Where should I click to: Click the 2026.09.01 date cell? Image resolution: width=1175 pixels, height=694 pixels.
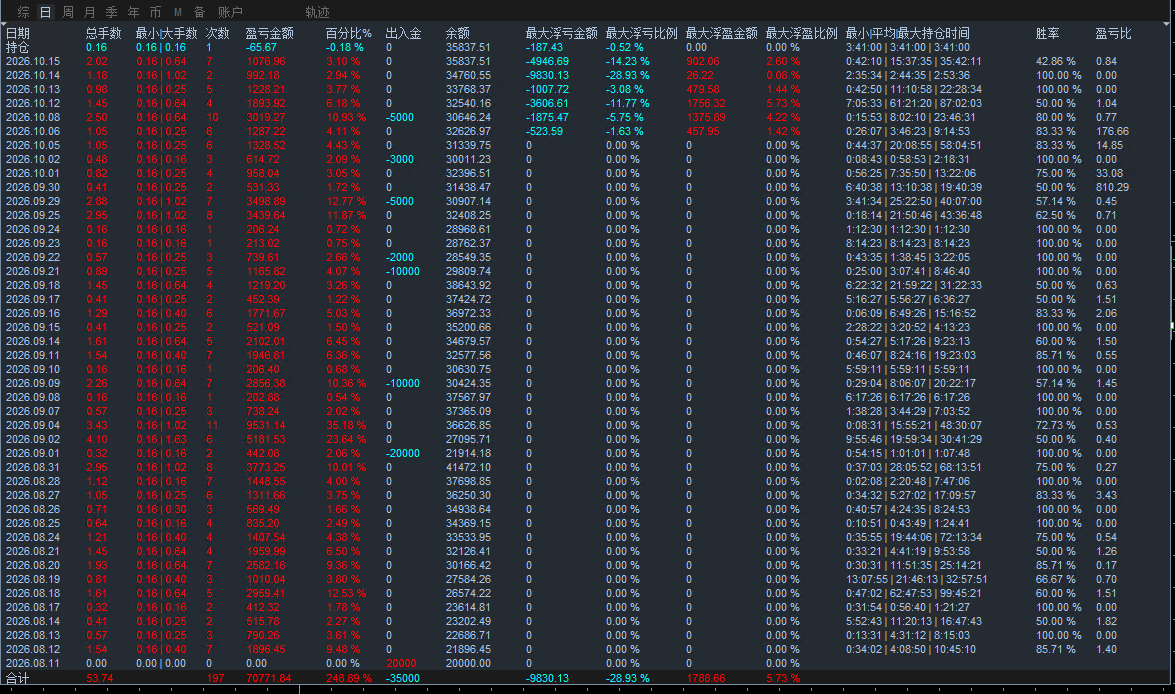tap(33, 453)
